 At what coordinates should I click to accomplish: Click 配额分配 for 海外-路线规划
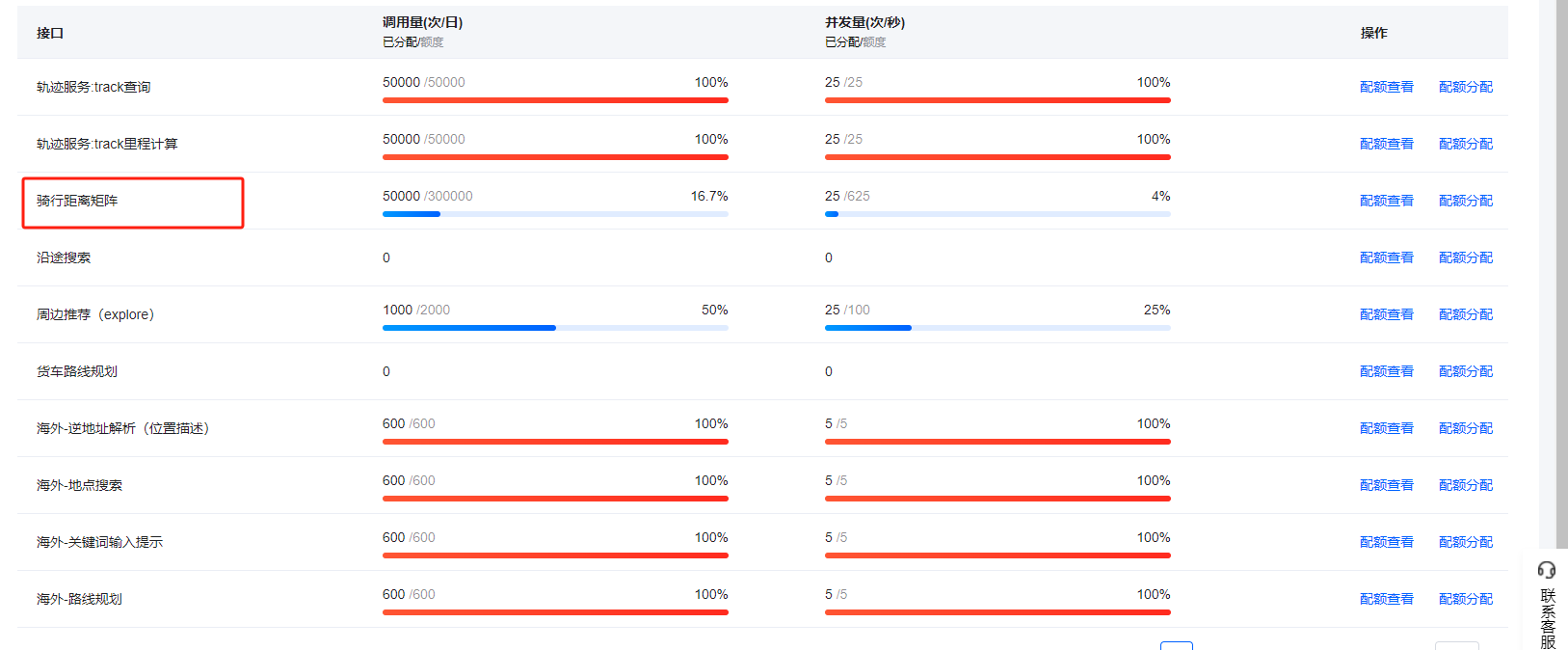[1465, 599]
